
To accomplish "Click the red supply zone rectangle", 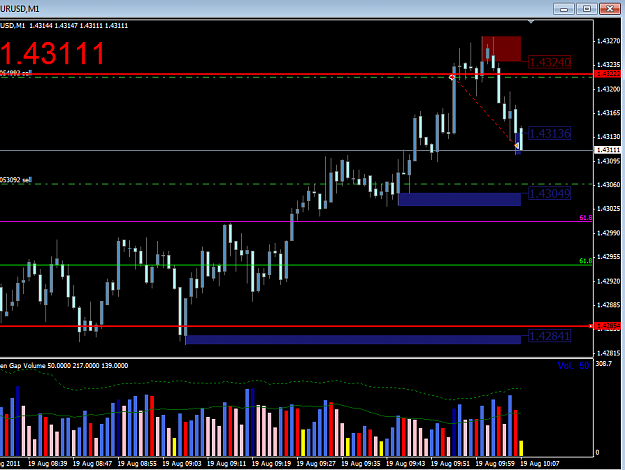I will point(501,49).
